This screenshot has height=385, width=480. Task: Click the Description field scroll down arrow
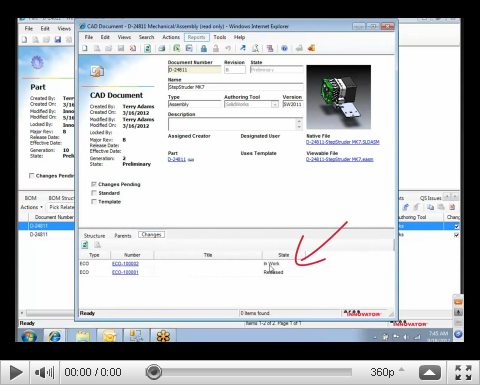pyautogui.click(x=299, y=127)
